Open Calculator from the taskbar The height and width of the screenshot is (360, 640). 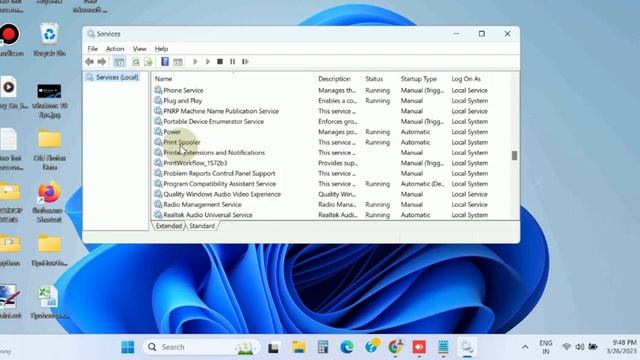click(x=323, y=347)
